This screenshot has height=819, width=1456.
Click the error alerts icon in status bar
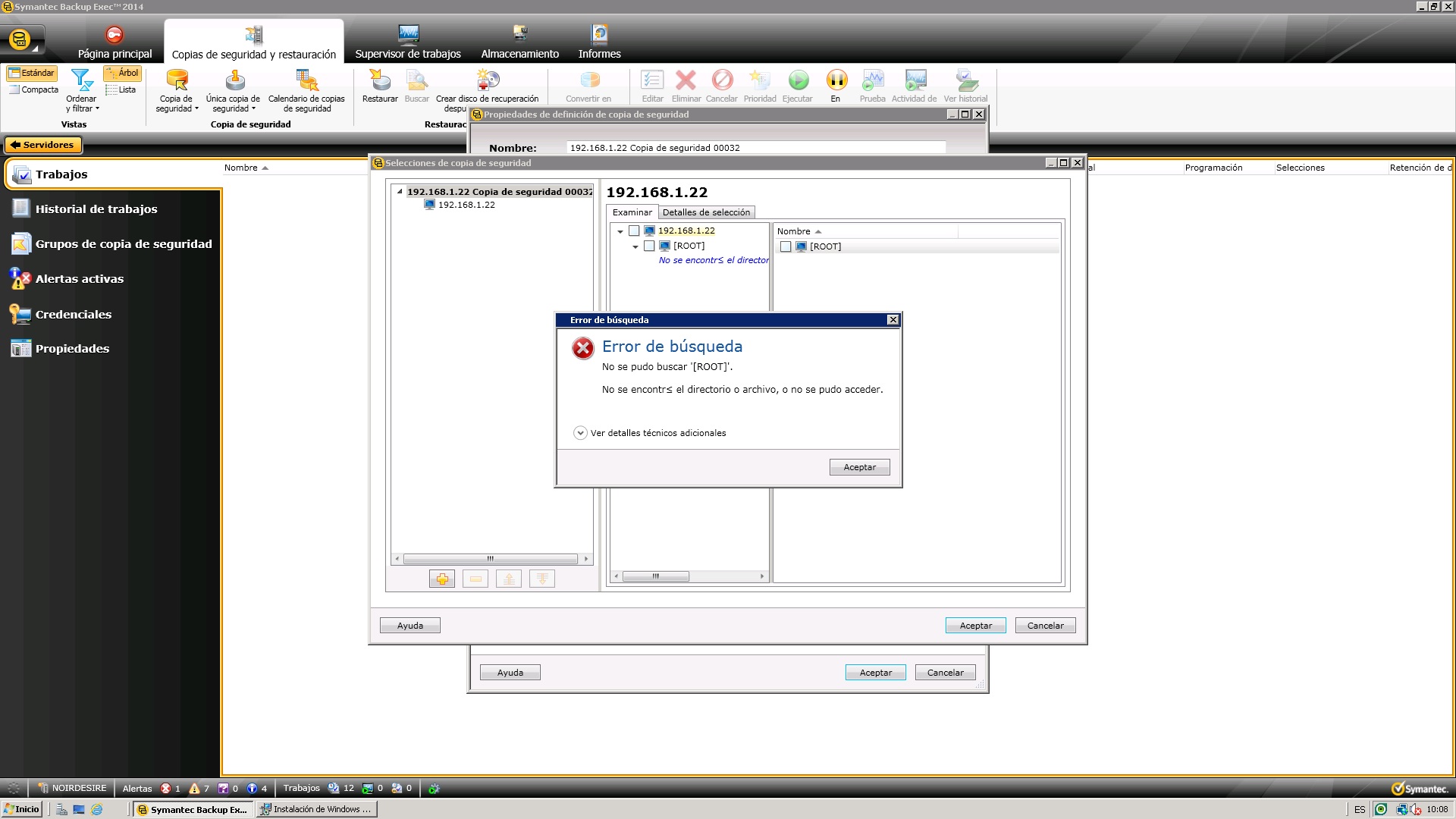tap(165, 789)
